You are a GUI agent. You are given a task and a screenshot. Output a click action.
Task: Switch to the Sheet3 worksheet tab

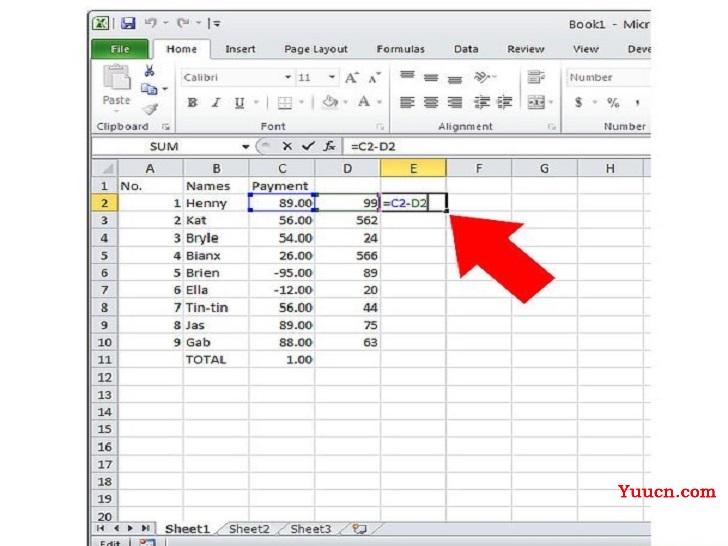click(311, 529)
